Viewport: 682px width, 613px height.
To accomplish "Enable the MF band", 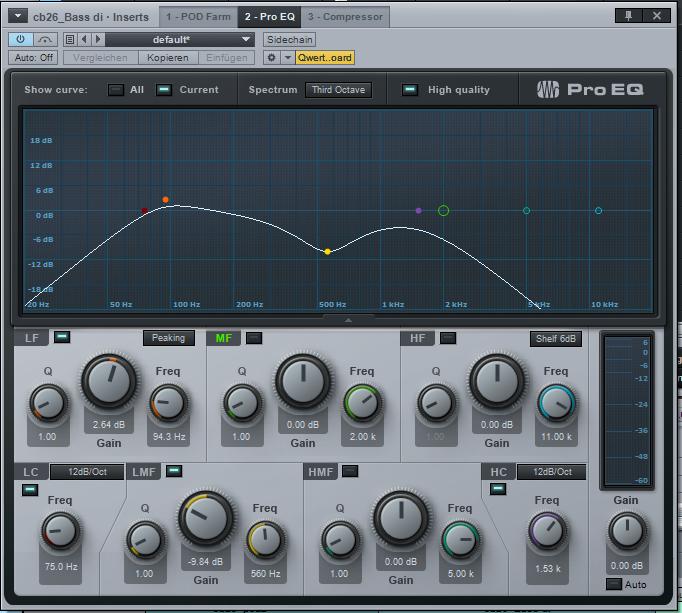I will click(x=254, y=338).
